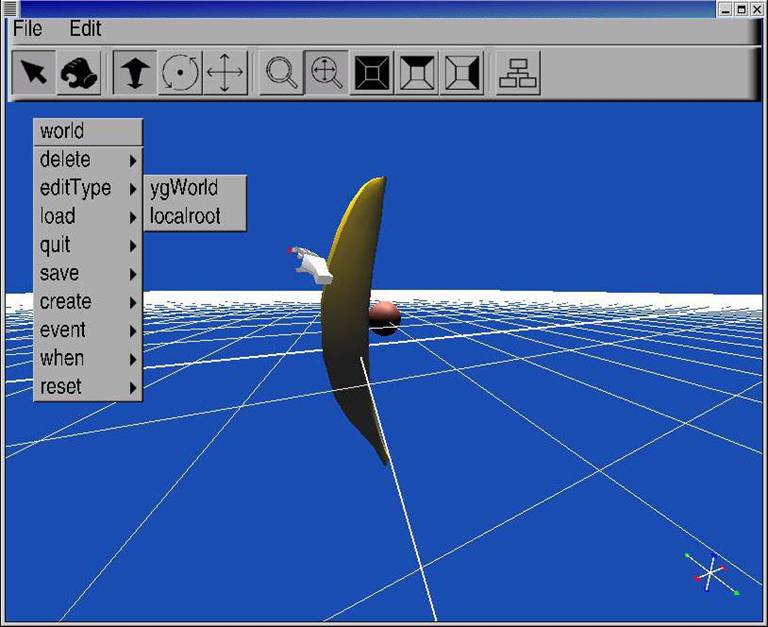This screenshot has width=768, height=627.
Task: Open the Edit menu
Action: (x=85, y=28)
